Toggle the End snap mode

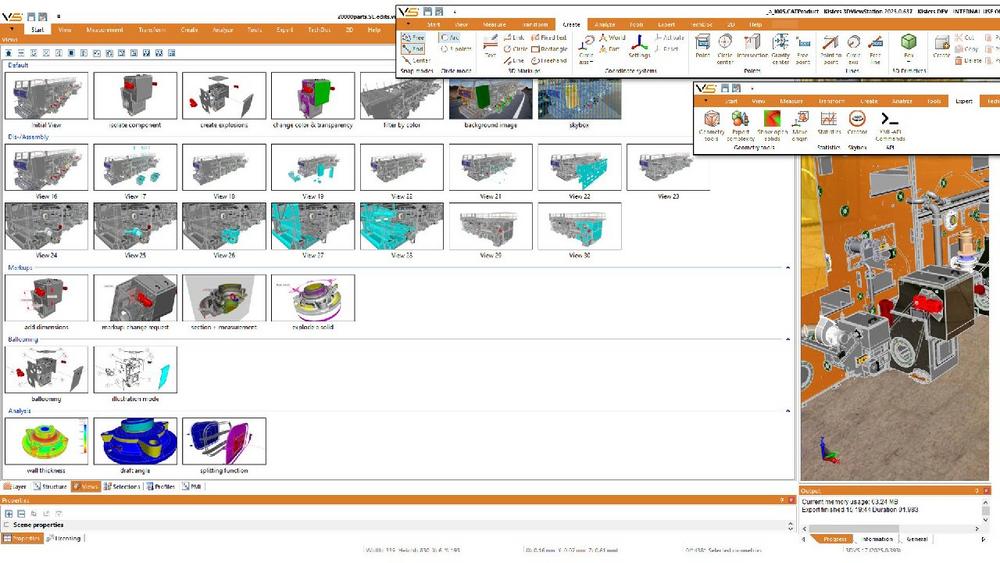click(414, 48)
